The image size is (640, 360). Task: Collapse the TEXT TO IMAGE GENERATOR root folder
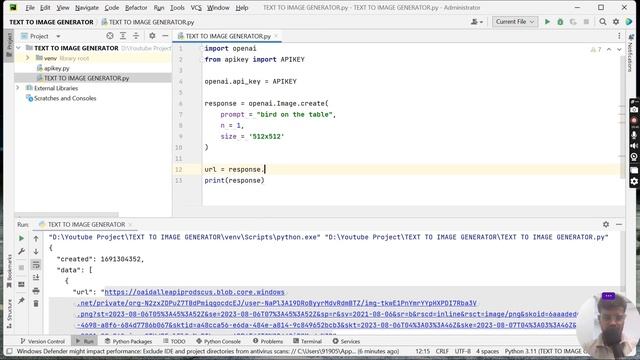pyautogui.click(x=18, y=48)
